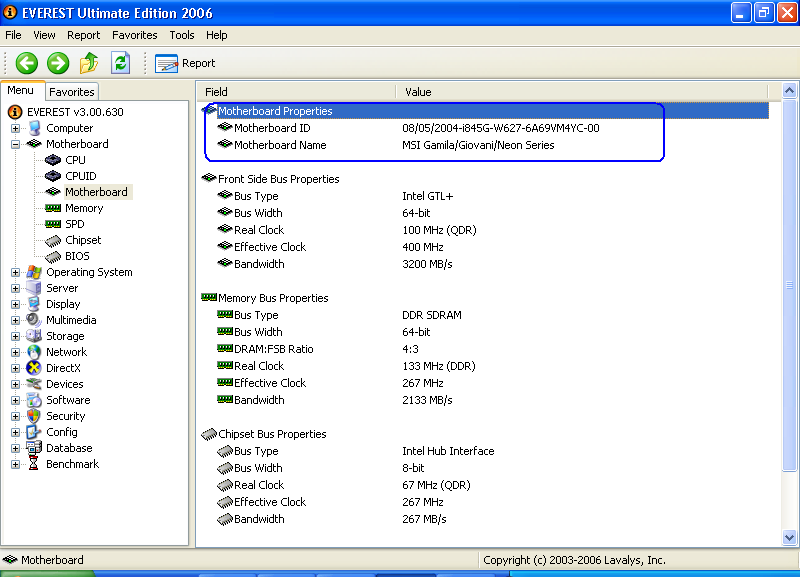Click the Devices icon in tree
This screenshot has width=800, height=577.
[34, 384]
